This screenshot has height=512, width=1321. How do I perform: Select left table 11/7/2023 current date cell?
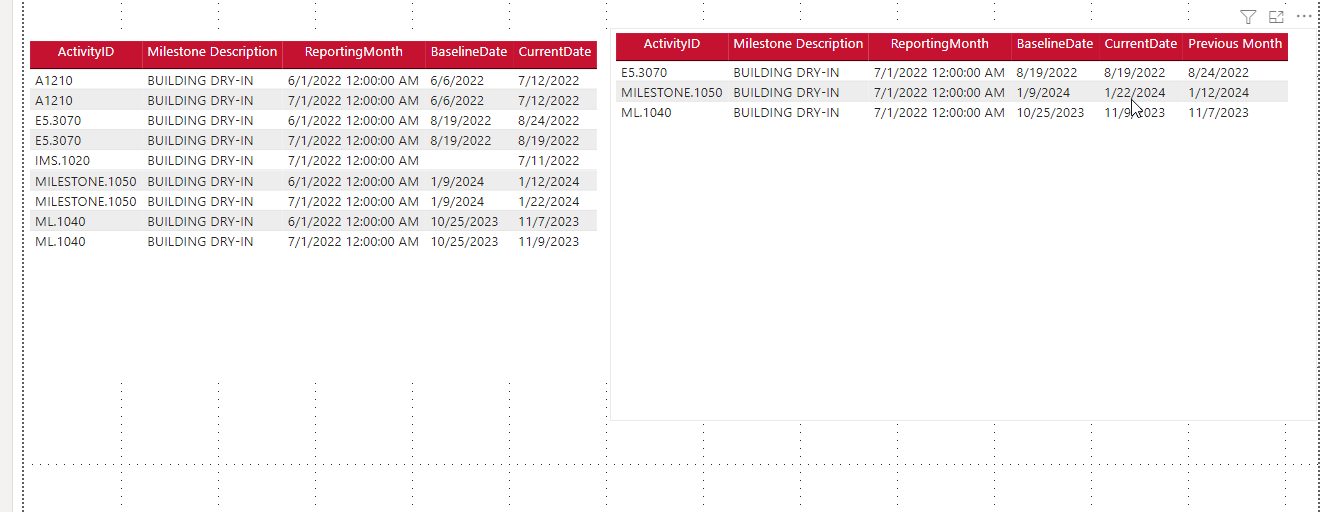point(548,221)
